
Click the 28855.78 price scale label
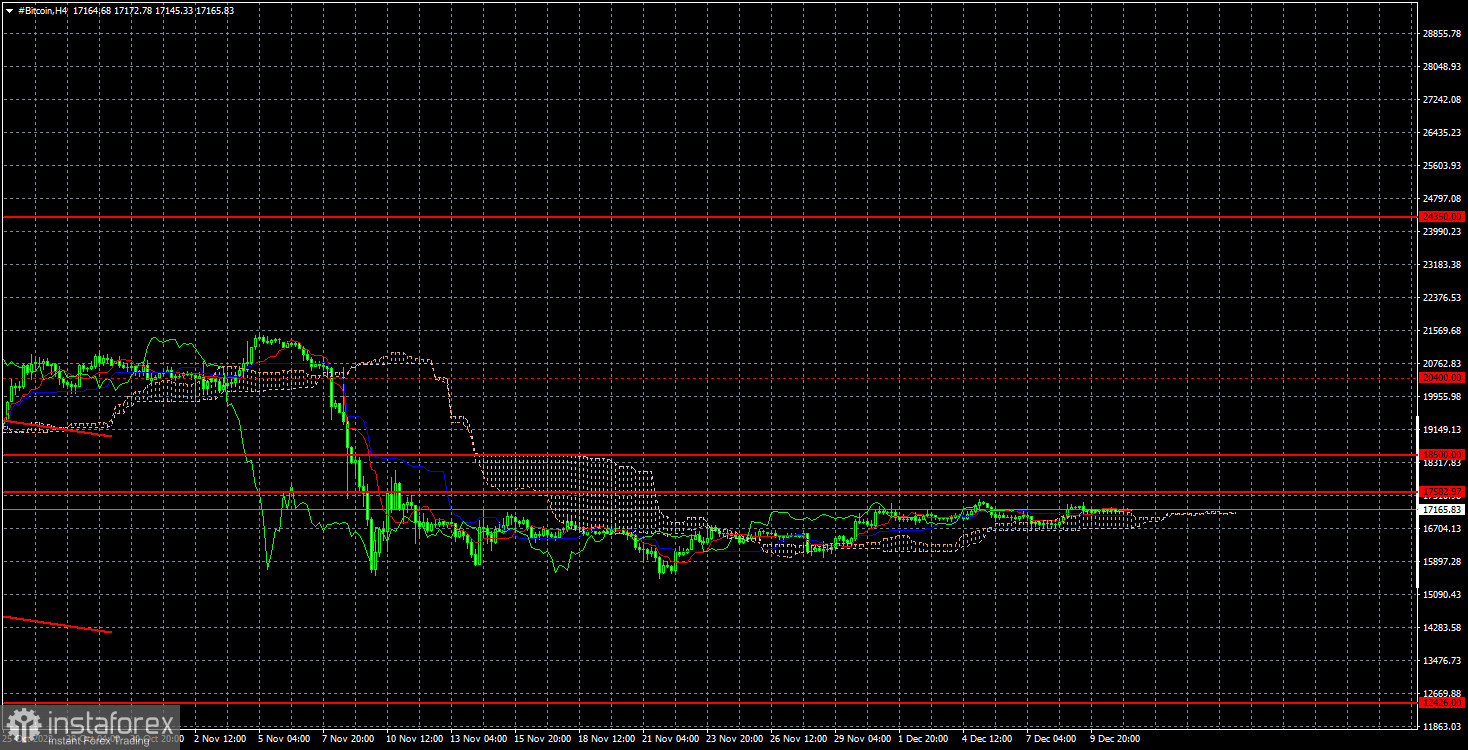click(x=1442, y=33)
